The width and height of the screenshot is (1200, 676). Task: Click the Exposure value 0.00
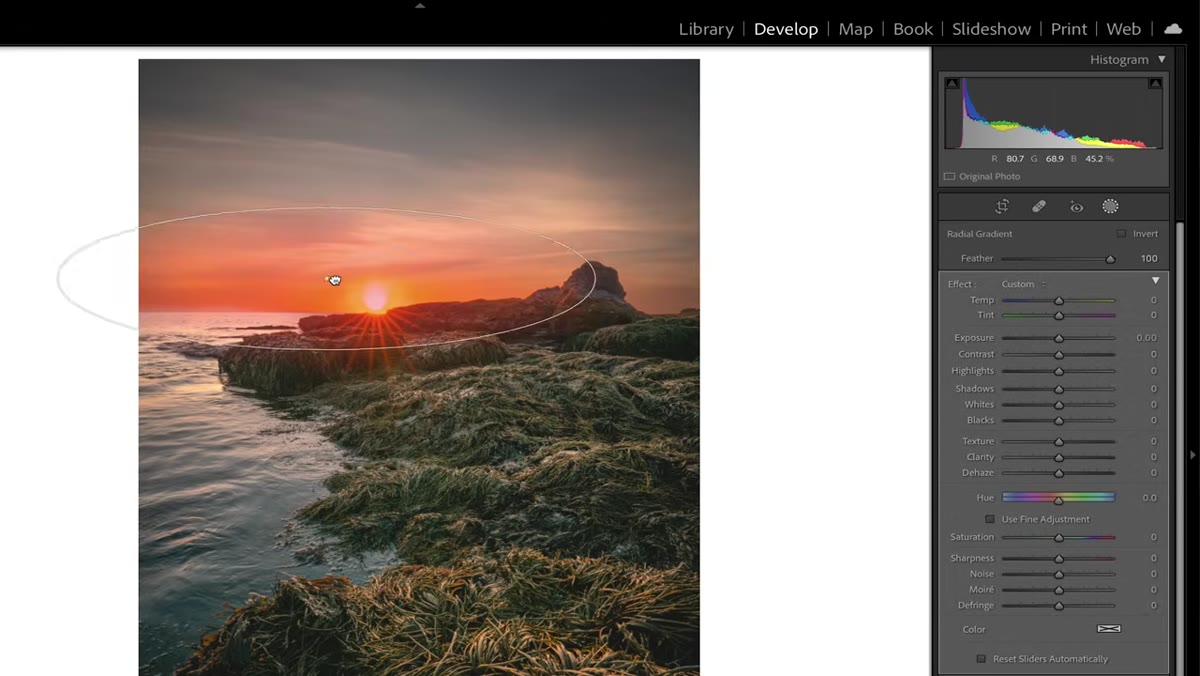(x=1146, y=338)
